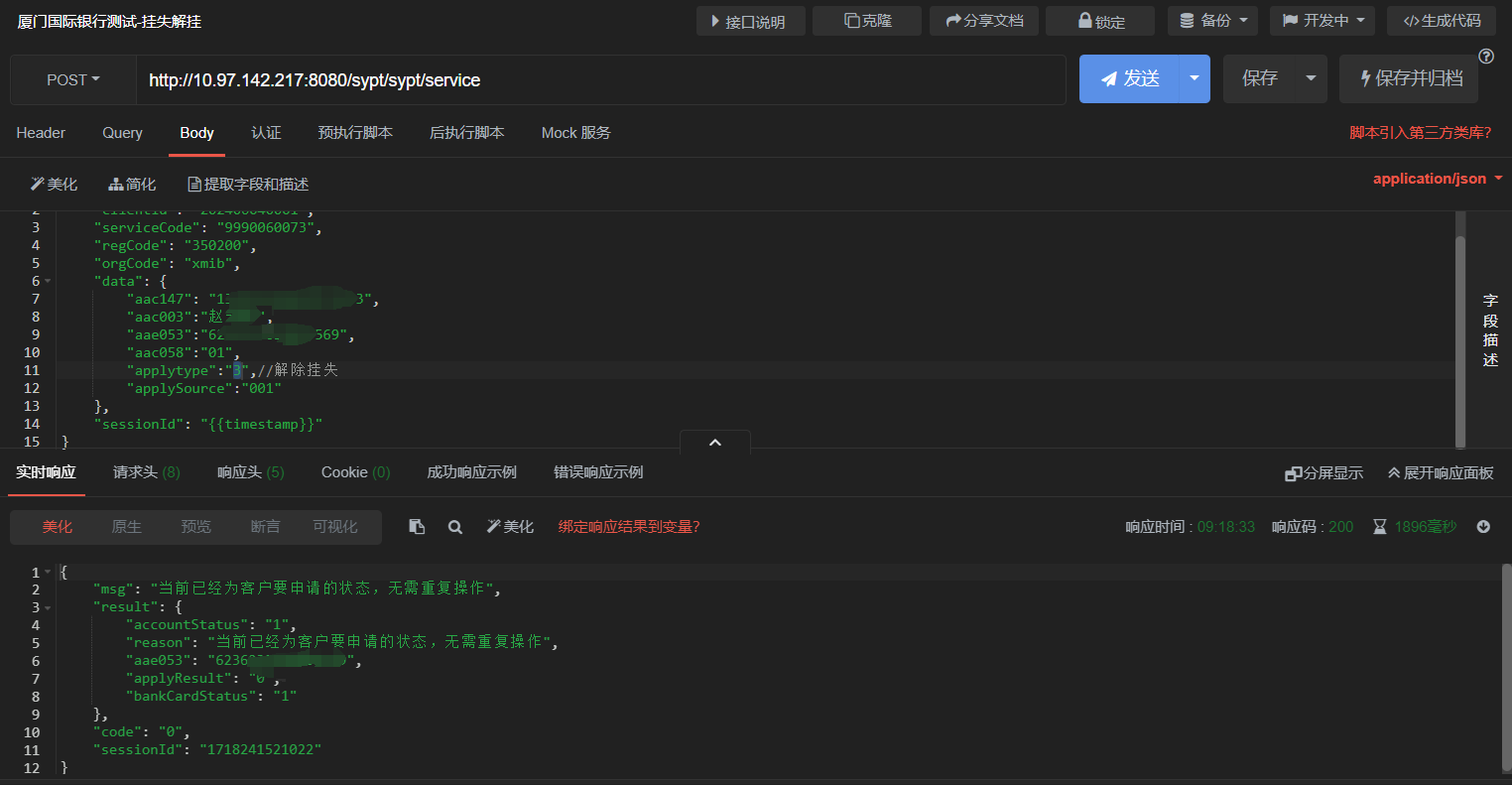Image resolution: width=1512 pixels, height=785 pixels.
Task: Select the 原生 raw response view
Action: 126,527
